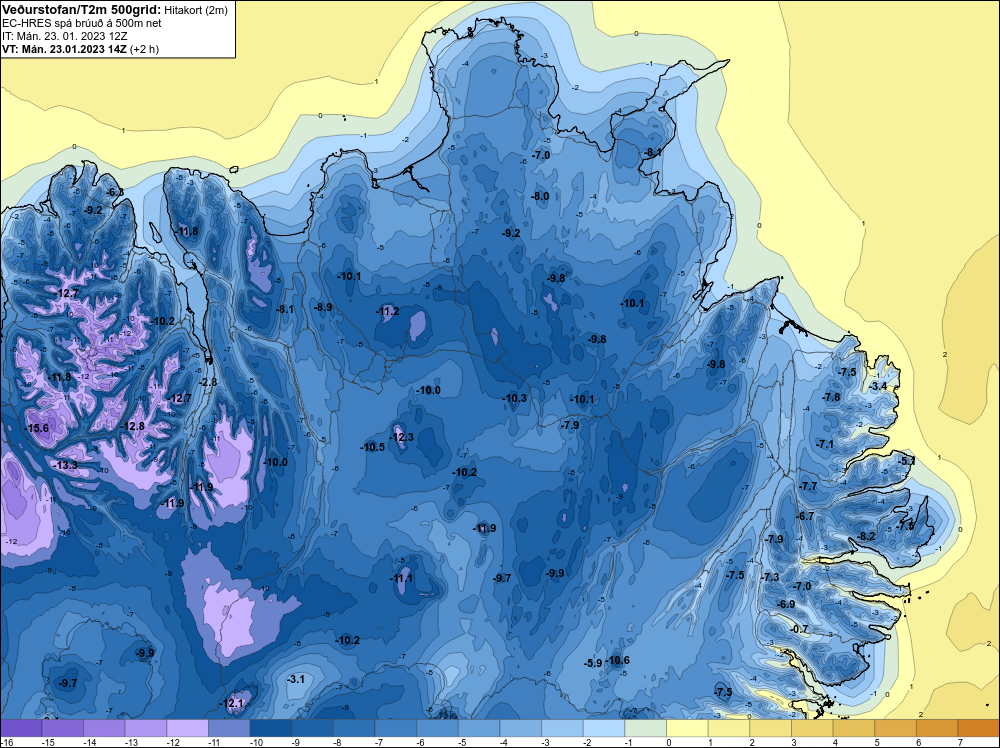This screenshot has height=748, width=1000.
Task: Select the -8.0 temperature value
Action: pos(540,196)
